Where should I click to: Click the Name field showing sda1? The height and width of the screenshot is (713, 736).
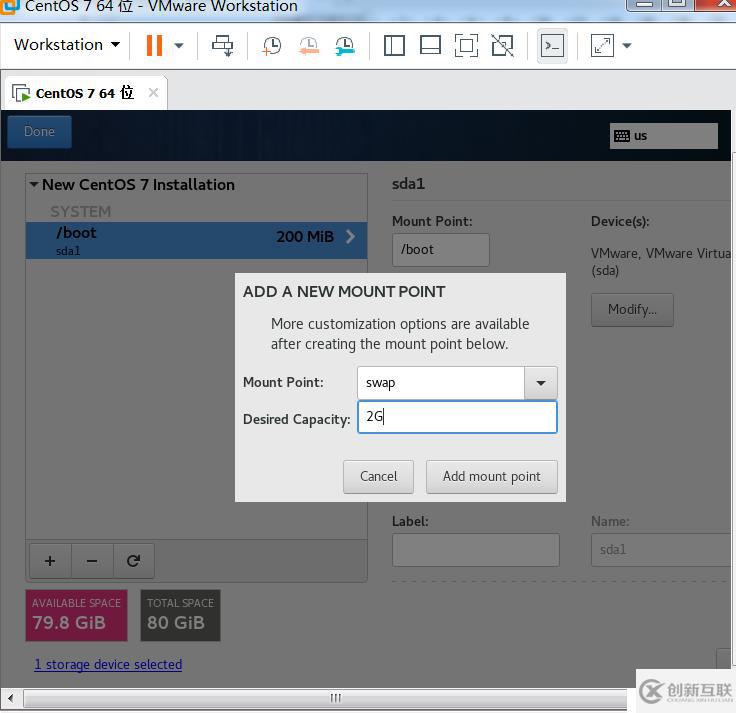pyautogui.click(x=662, y=550)
